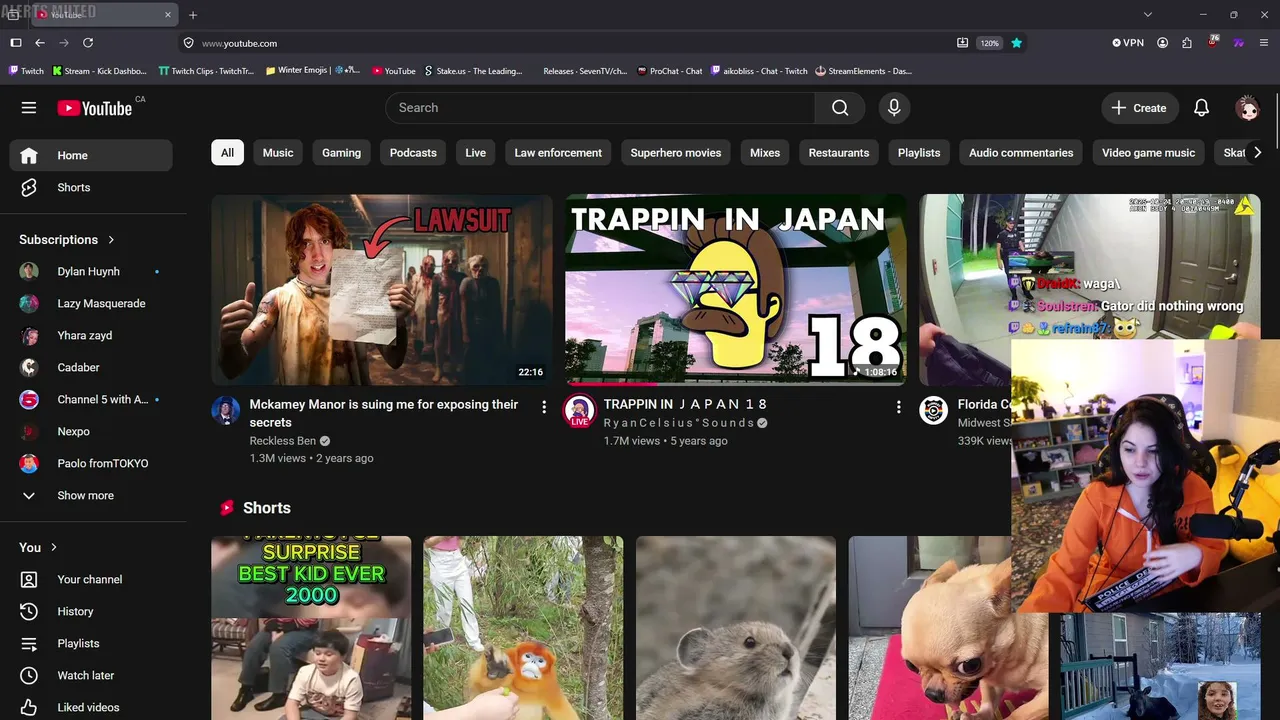
Task: Open Playlists in the You section
Action: point(91,643)
